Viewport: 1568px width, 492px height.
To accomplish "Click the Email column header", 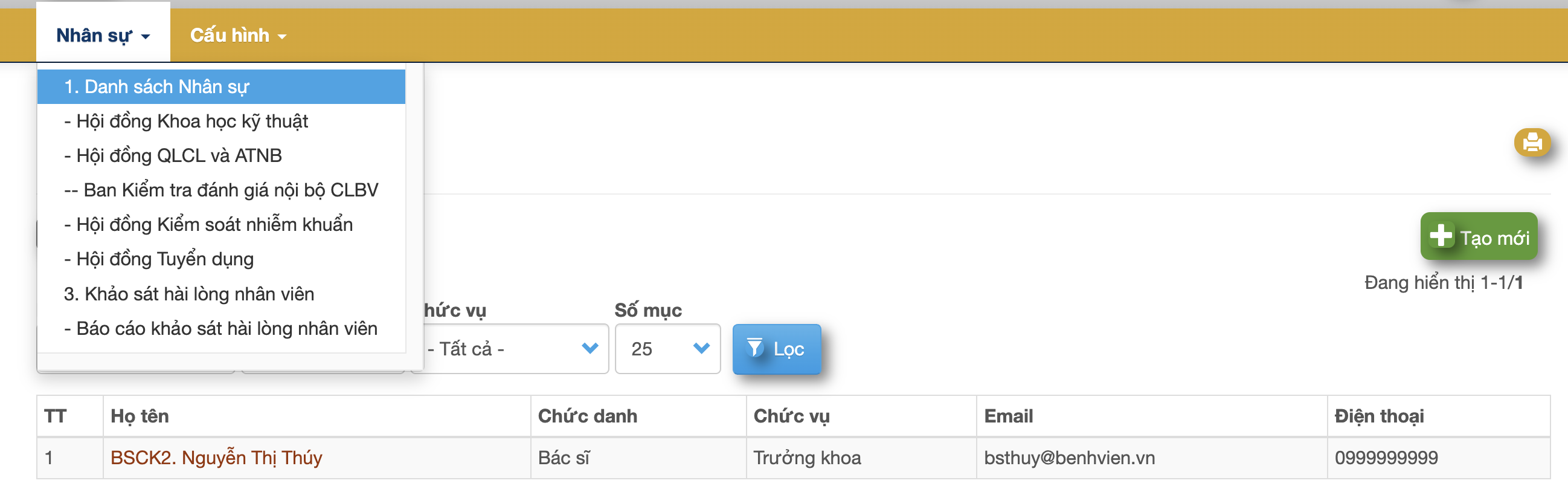I will click(1008, 416).
